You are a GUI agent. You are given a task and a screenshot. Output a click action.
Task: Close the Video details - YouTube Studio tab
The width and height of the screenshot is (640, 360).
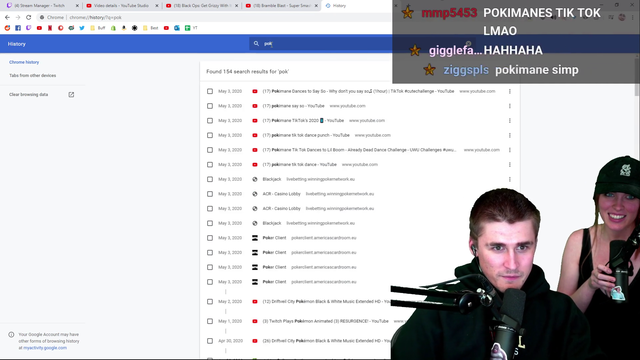(157, 6)
